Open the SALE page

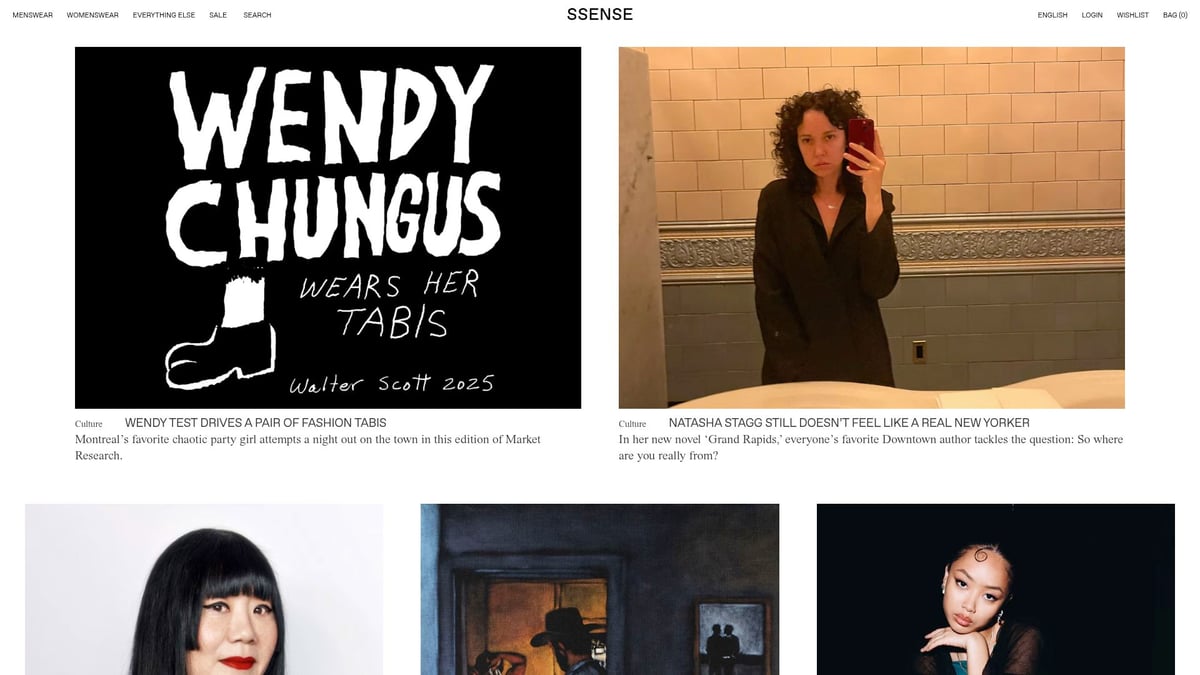tap(218, 15)
